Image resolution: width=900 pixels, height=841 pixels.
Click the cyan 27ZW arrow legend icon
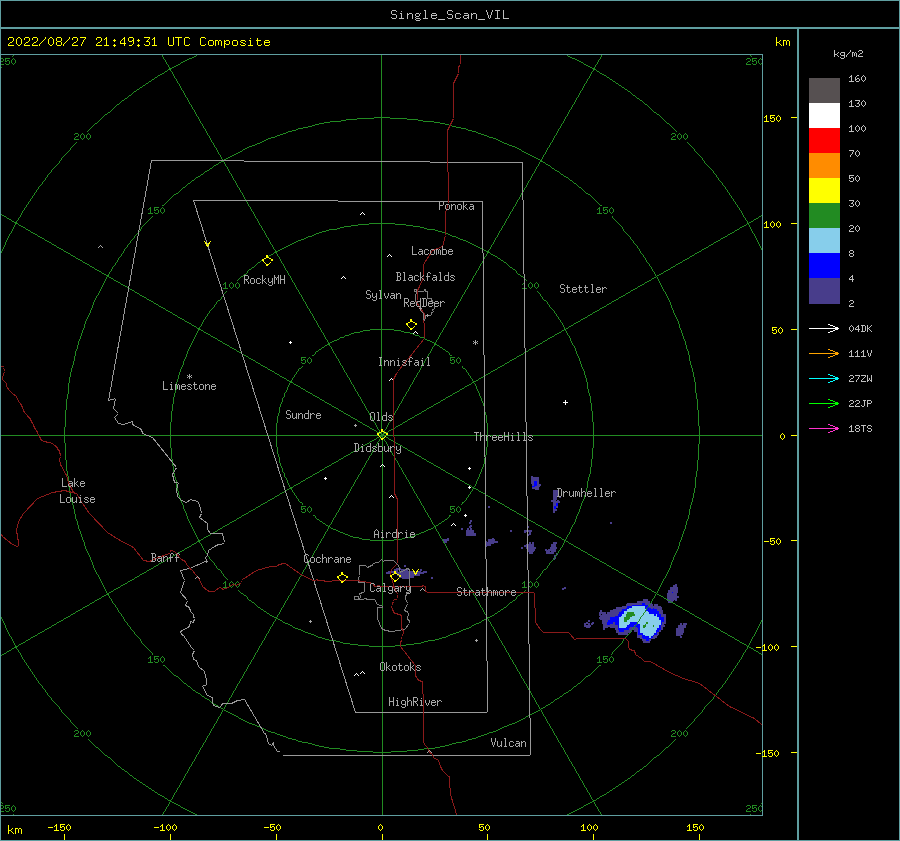click(824, 378)
